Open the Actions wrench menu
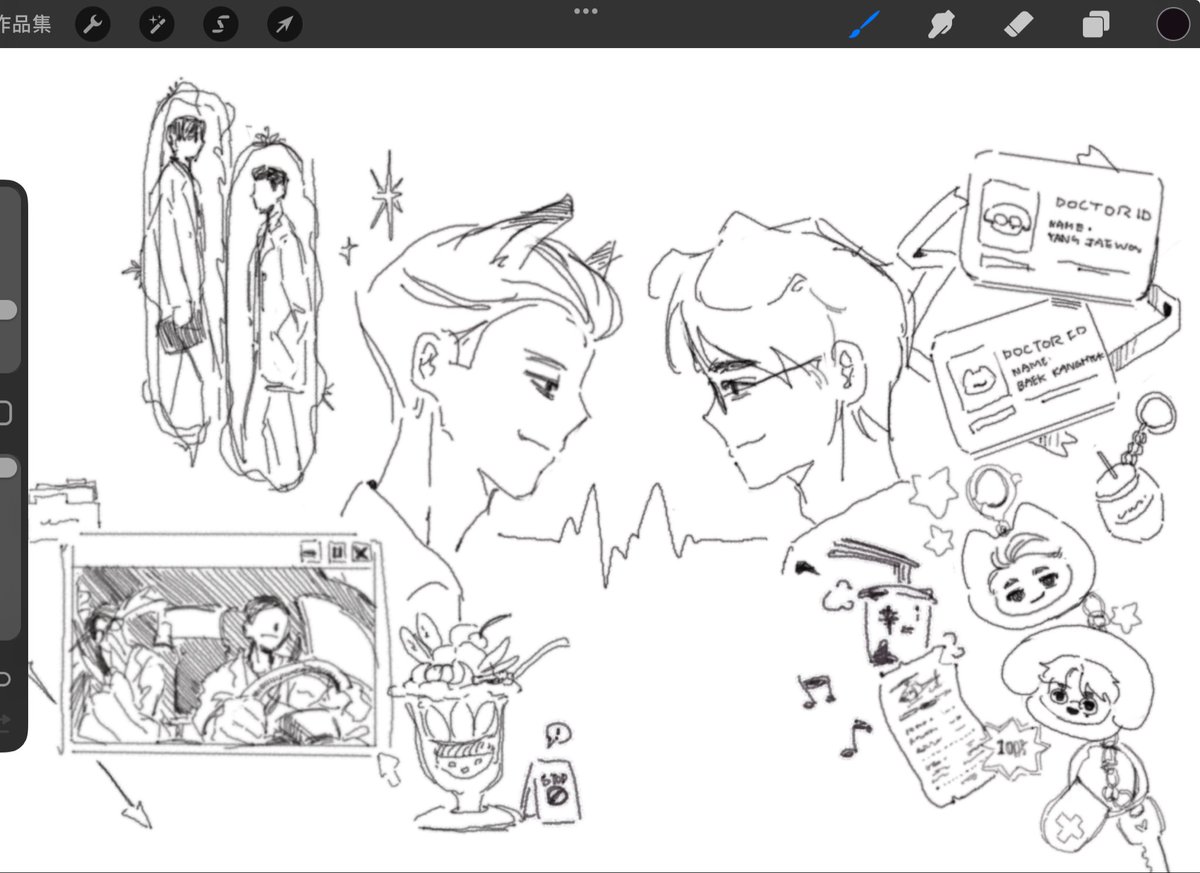This screenshot has width=1200, height=873. point(93,24)
